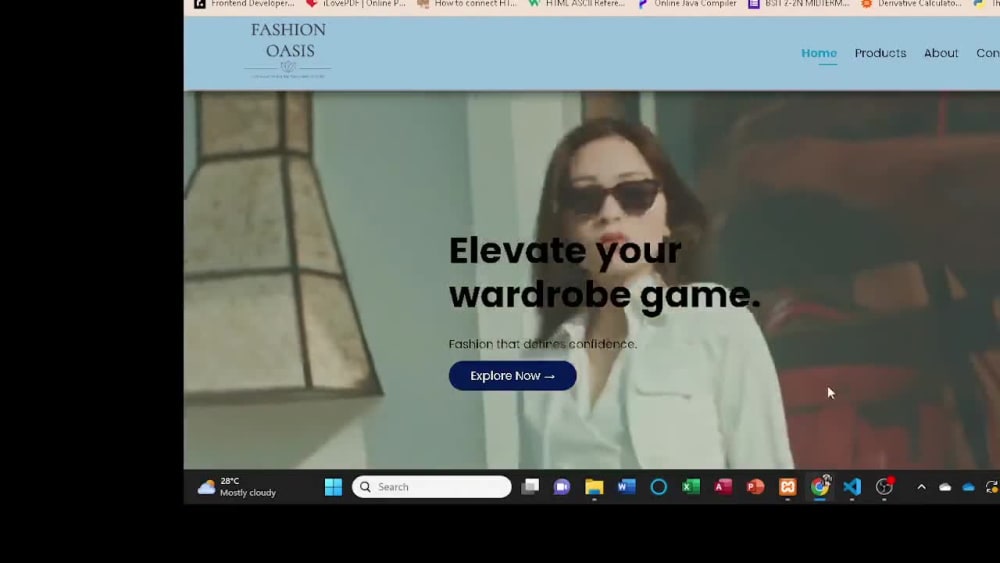Image resolution: width=1000 pixels, height=563 pixels.
Task: Click the blue OneDrive cloud tray icon
Action: [x=969, y=487]
